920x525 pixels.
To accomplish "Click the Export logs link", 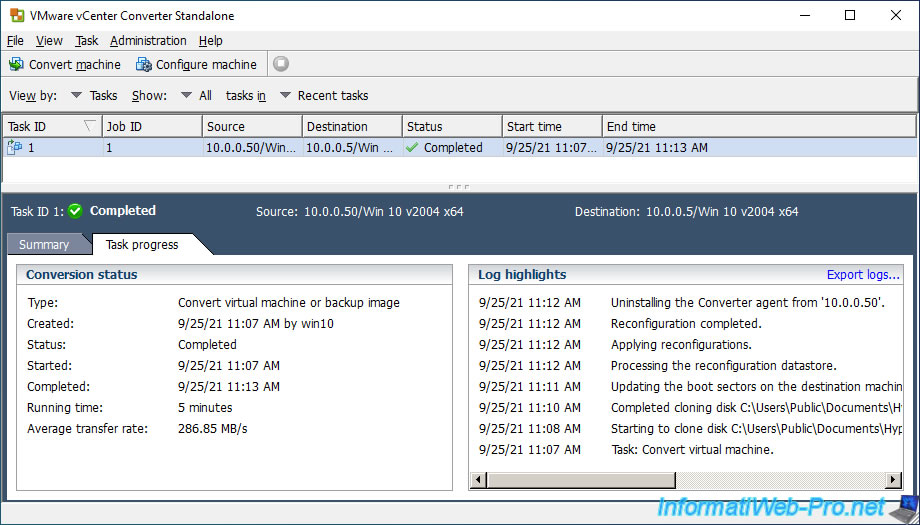I will [x=862, y=275].
